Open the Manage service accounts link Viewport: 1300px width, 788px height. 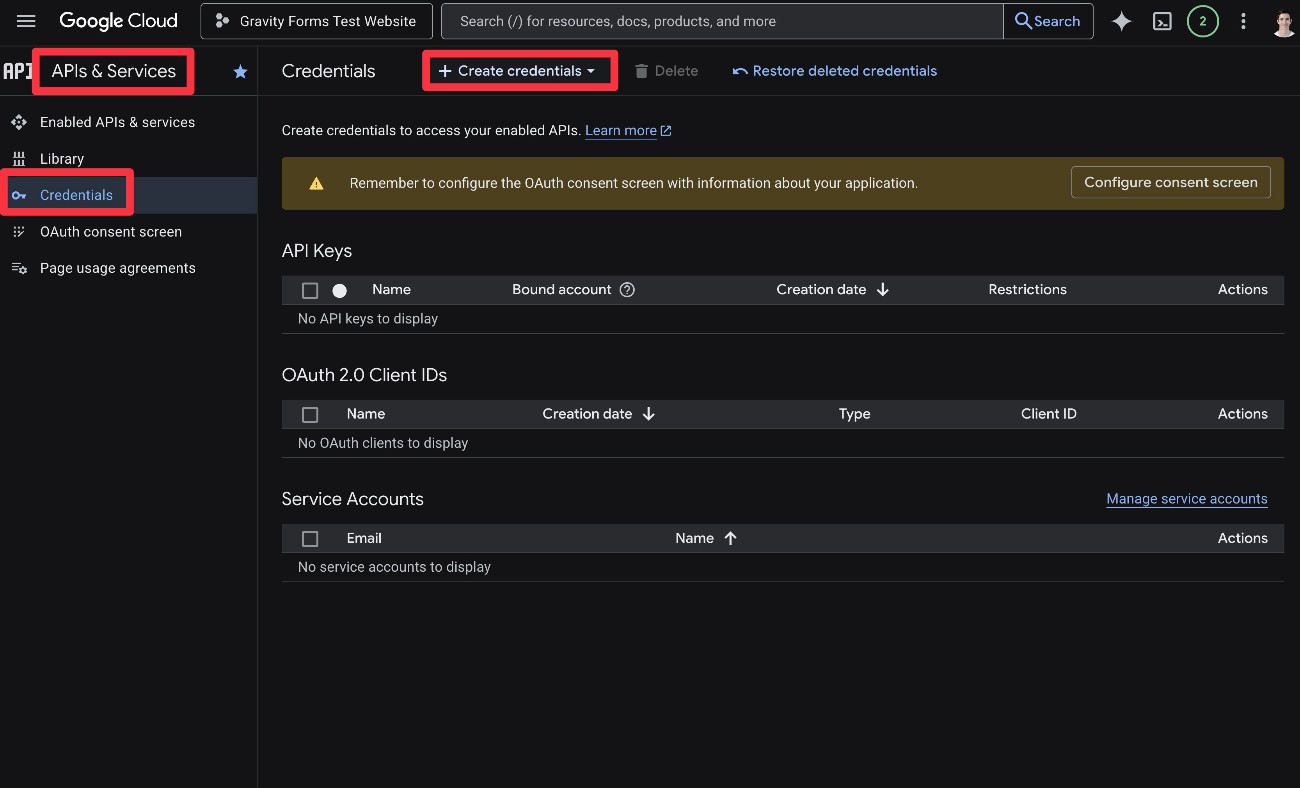coord(1187,498)
